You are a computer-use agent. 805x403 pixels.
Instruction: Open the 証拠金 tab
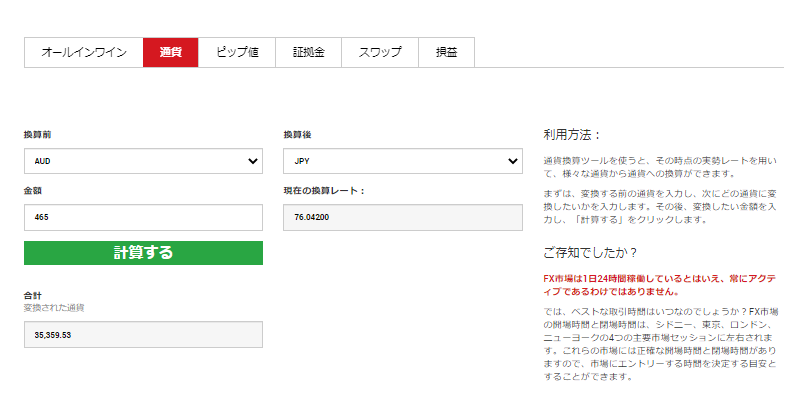point(309,53)
